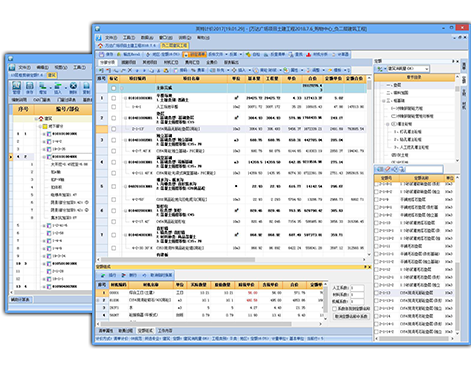Viewport: 471px width, 371px height.
Task: Click the highlighted orange button in main toolbar
Action: click(195, 54)
